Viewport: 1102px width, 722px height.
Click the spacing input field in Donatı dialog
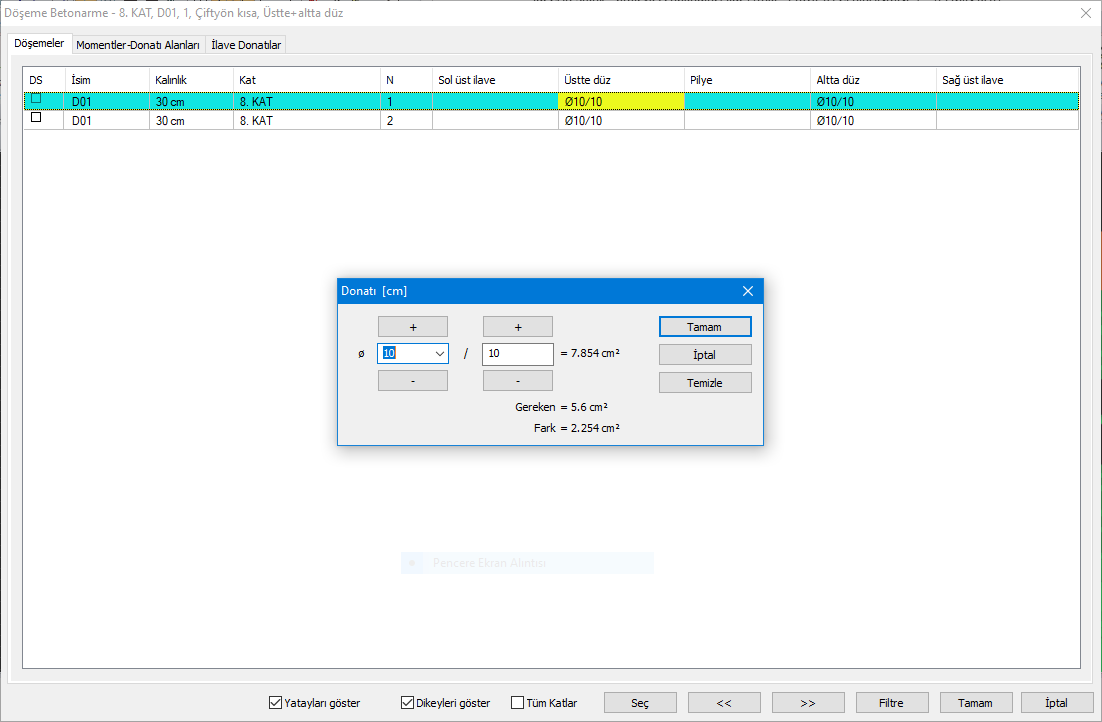(517, 354)
